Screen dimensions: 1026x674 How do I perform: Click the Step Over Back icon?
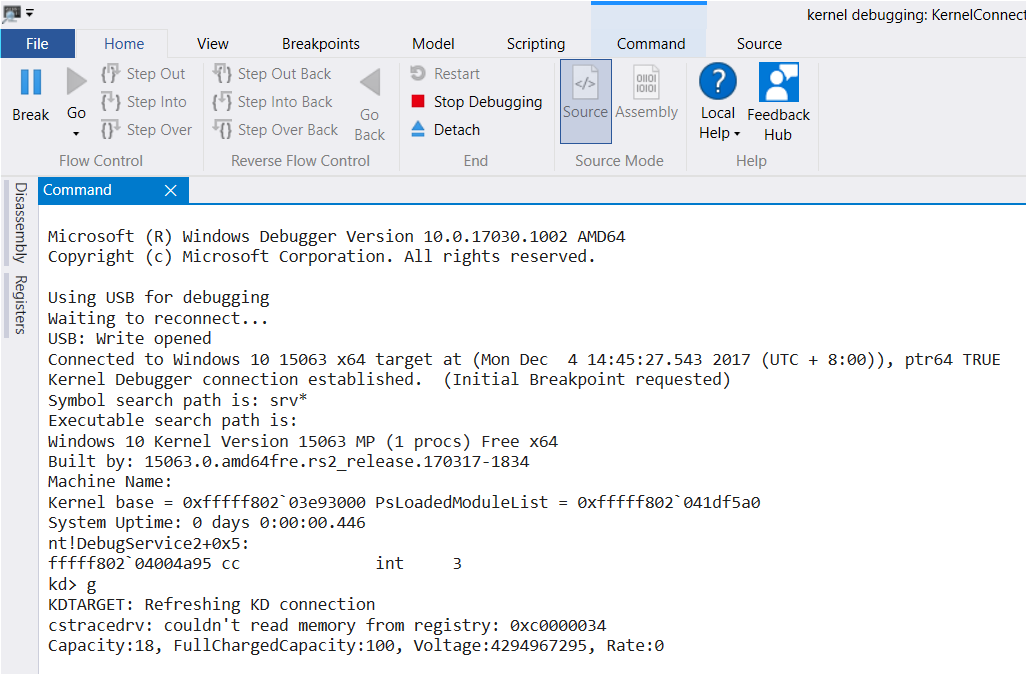point(222,130)
